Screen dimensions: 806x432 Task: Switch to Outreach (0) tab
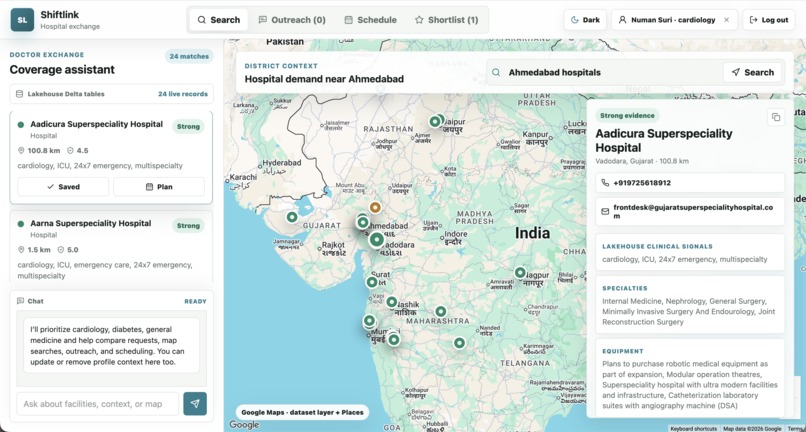(291, 20)
